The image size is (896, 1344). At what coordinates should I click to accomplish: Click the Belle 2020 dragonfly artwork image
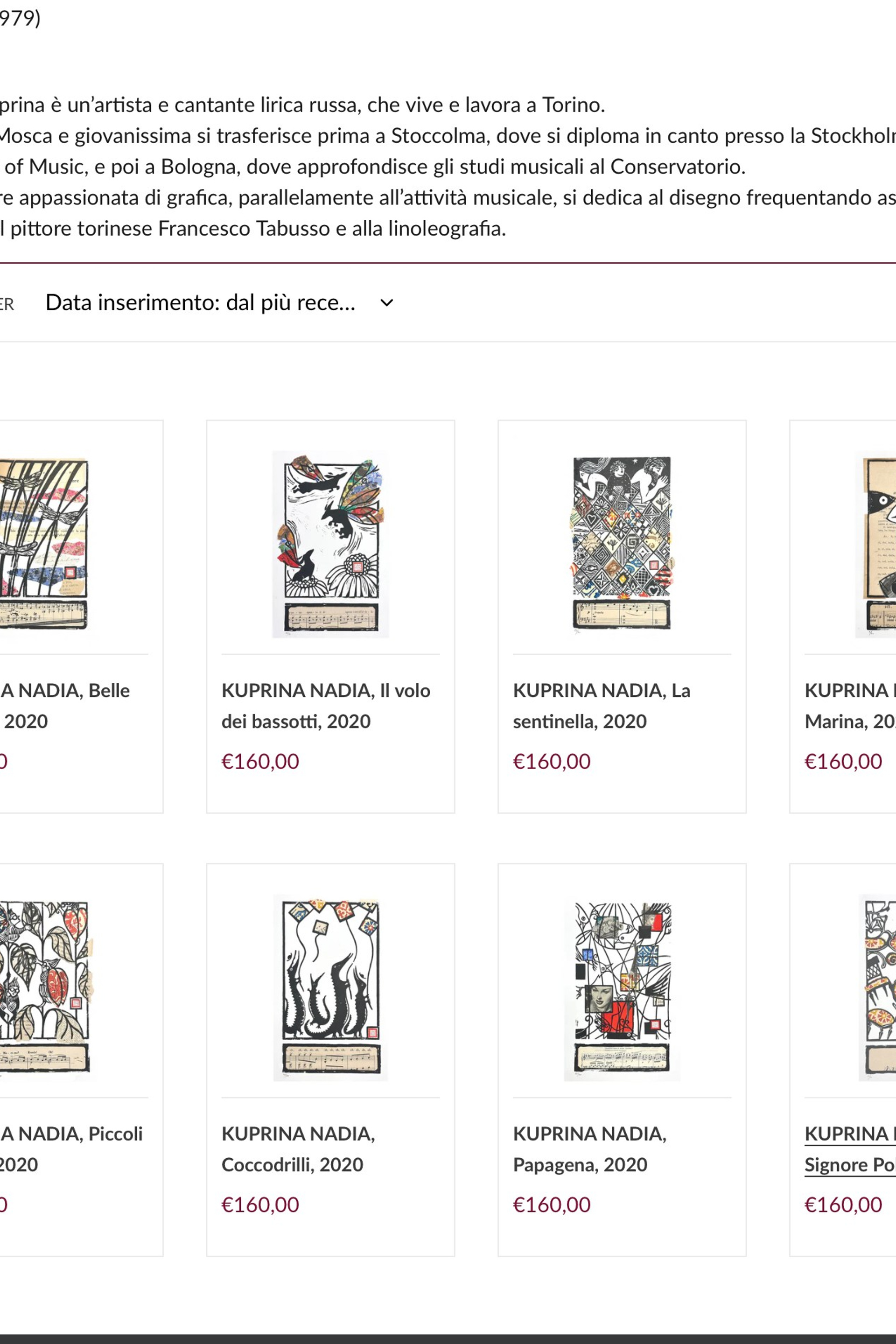tap(43, 543)
